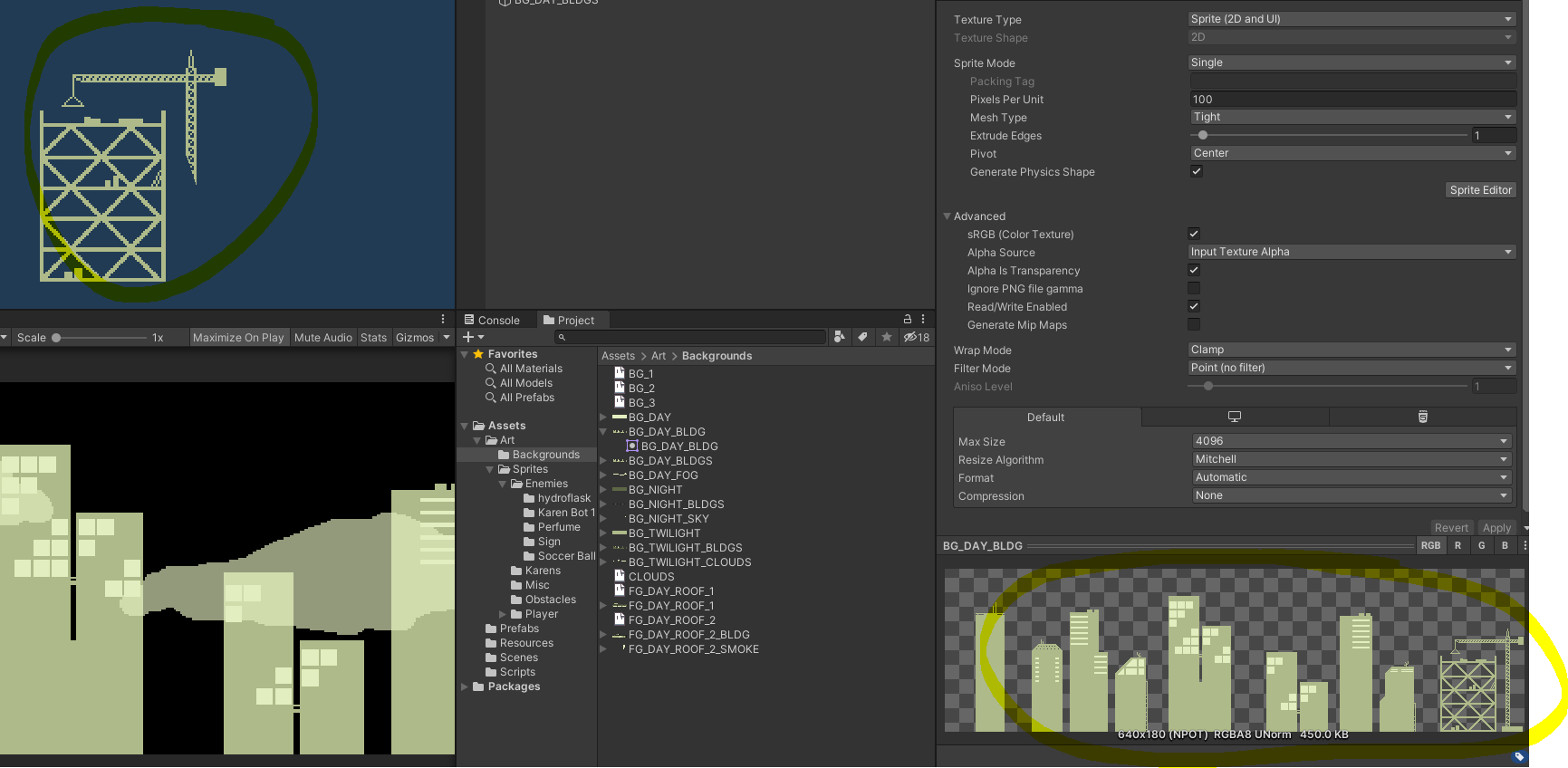Open the Mesh Type dropdown
This screenshot has height=768, width=1568.
click(1353, 117)
